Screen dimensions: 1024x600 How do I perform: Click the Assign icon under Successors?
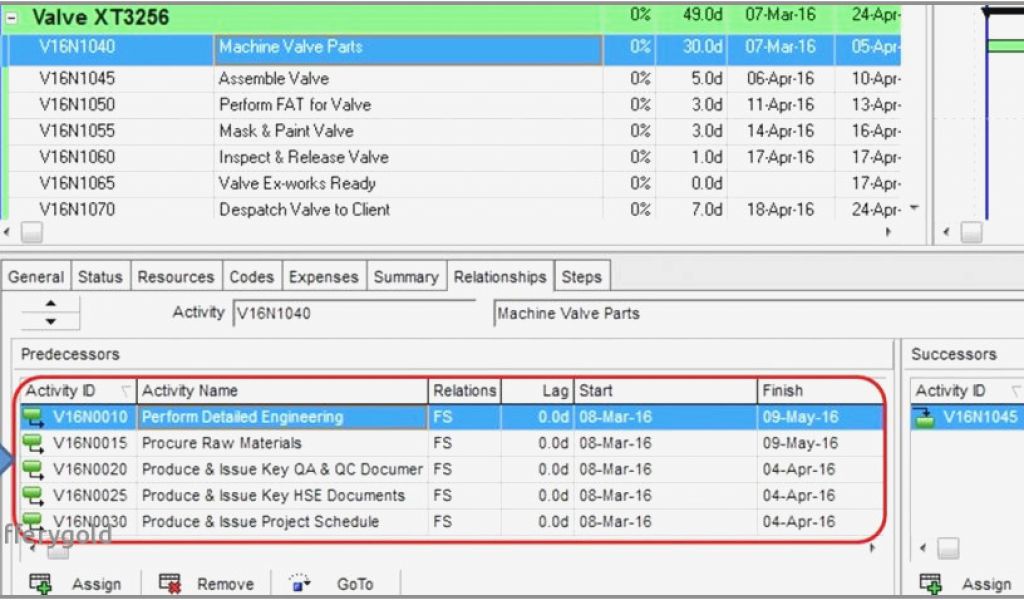tap(931, 583)
